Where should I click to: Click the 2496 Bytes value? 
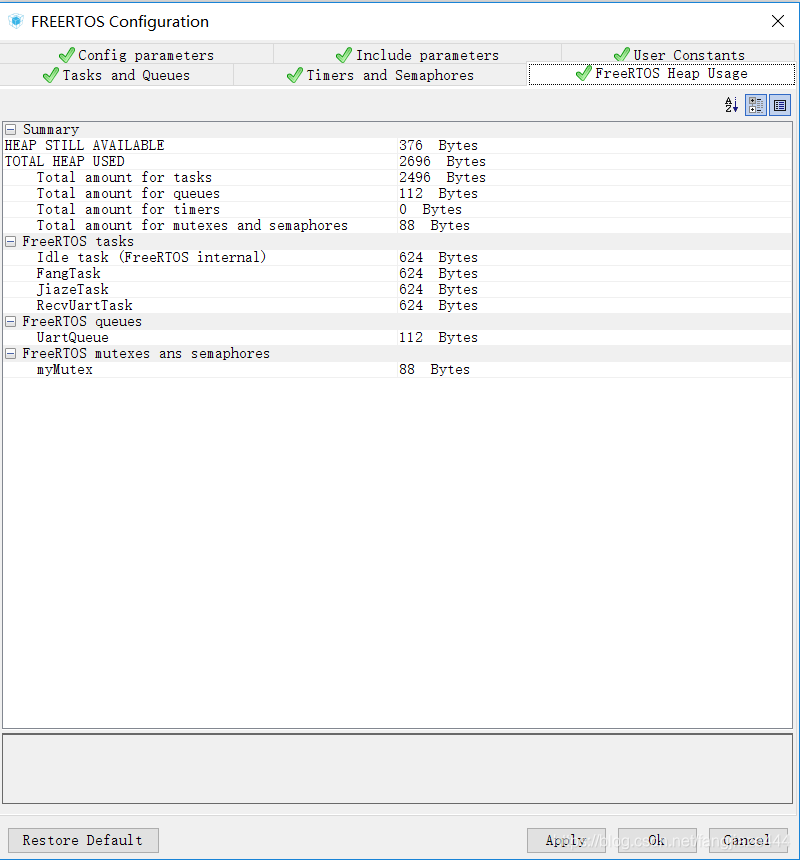coord(442,177)
